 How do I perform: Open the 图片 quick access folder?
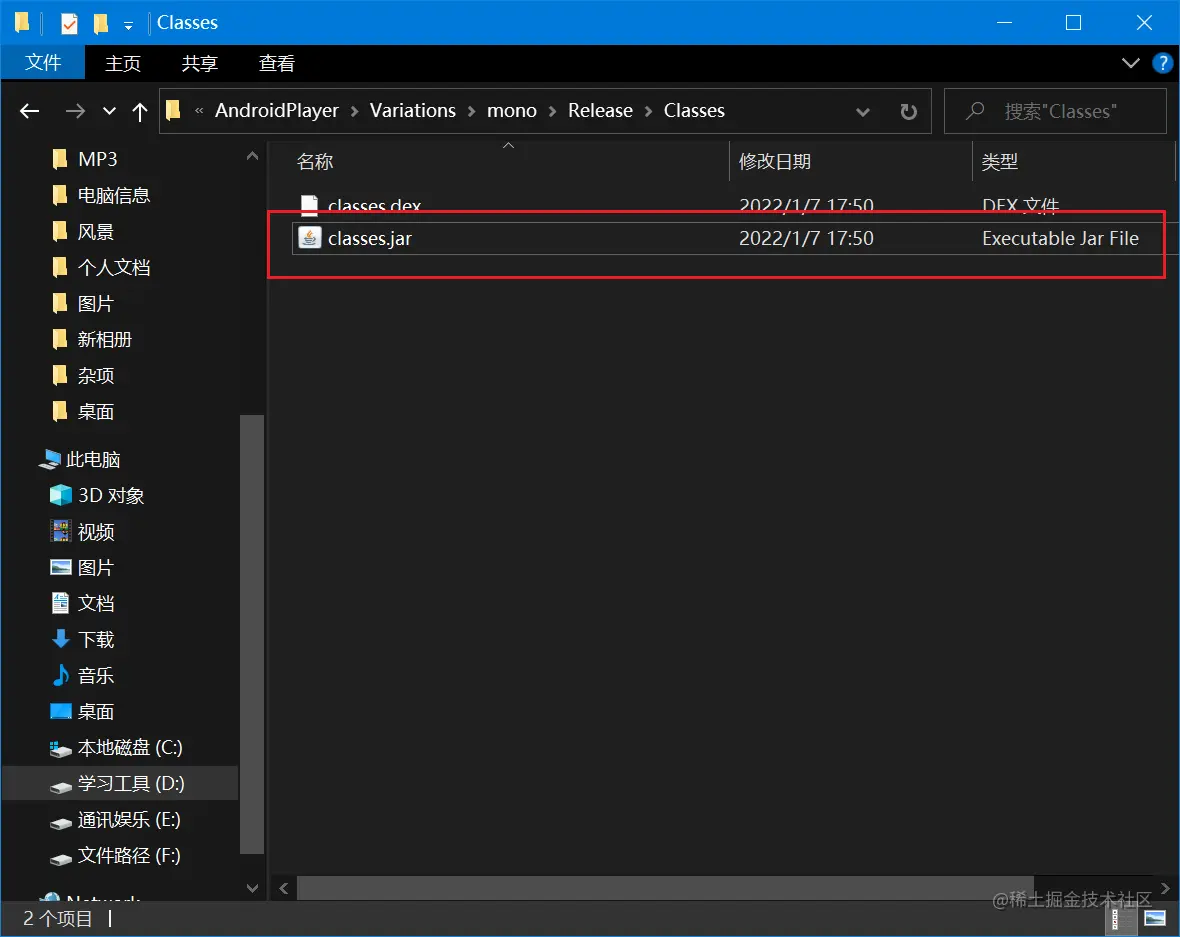(x=96, y=304)
